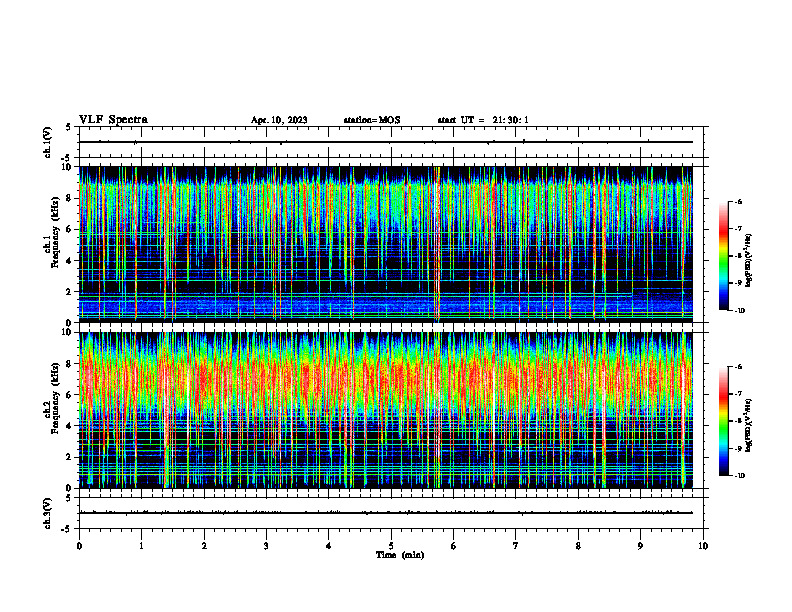Click the "1" tick on the time axis
The height and width of the screenshot is (612, 792).
click(x=141, y=546)
